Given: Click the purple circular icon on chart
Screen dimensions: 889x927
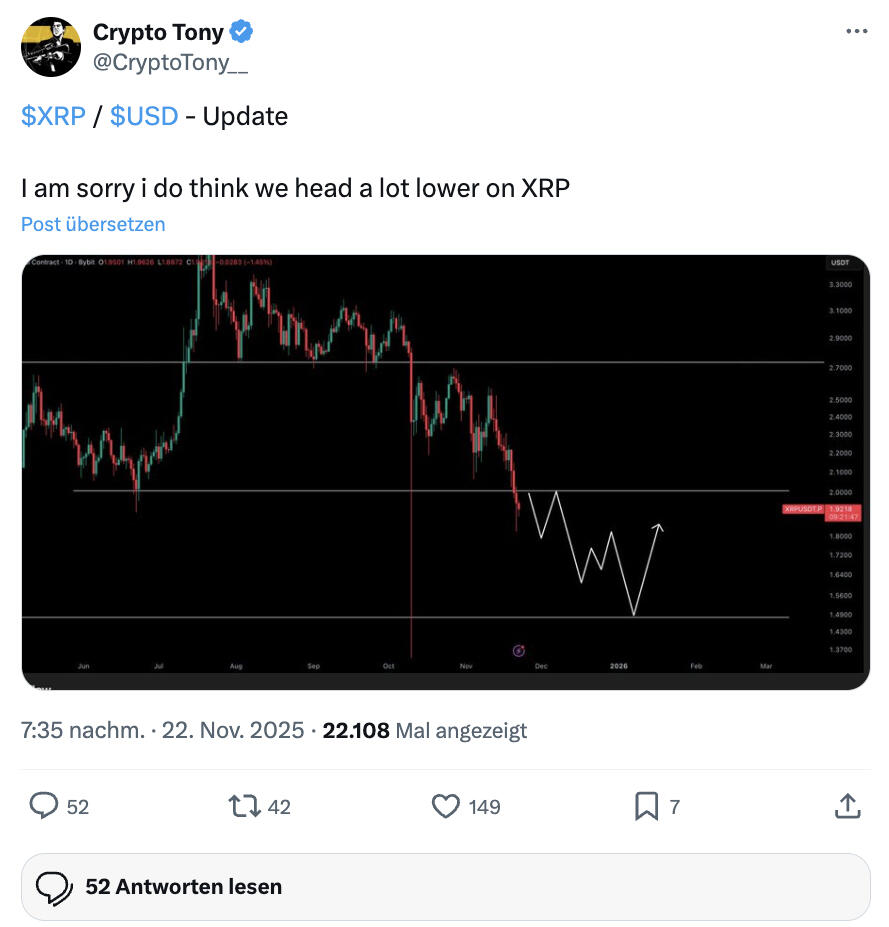Looking at the screenshot, I should [x=519, y=651].
